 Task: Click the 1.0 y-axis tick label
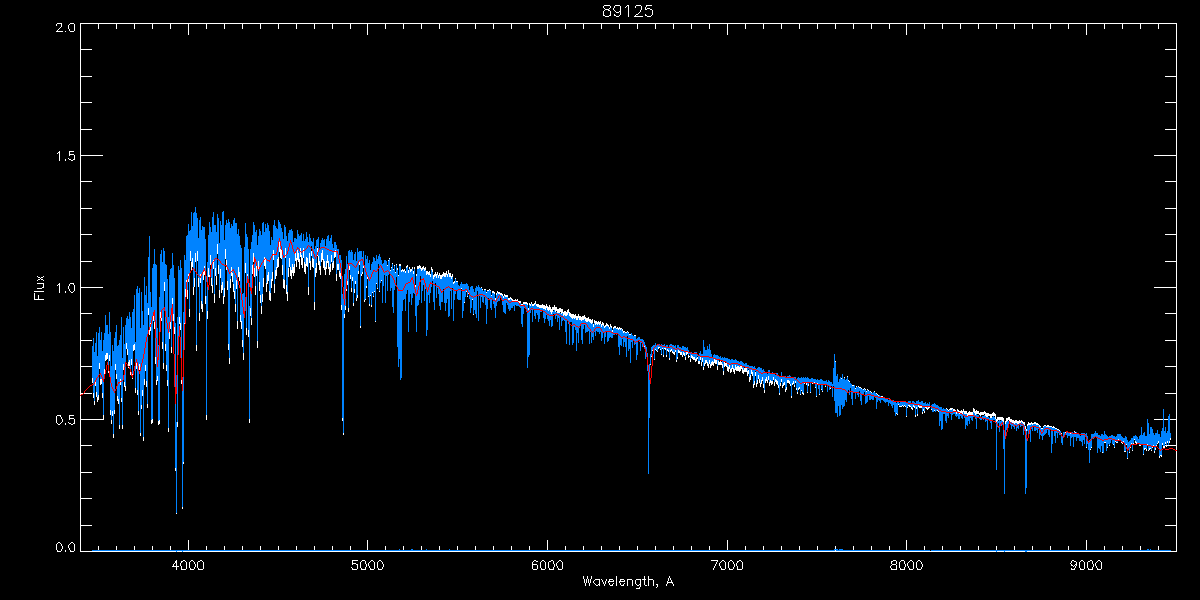tap(66, 288)
